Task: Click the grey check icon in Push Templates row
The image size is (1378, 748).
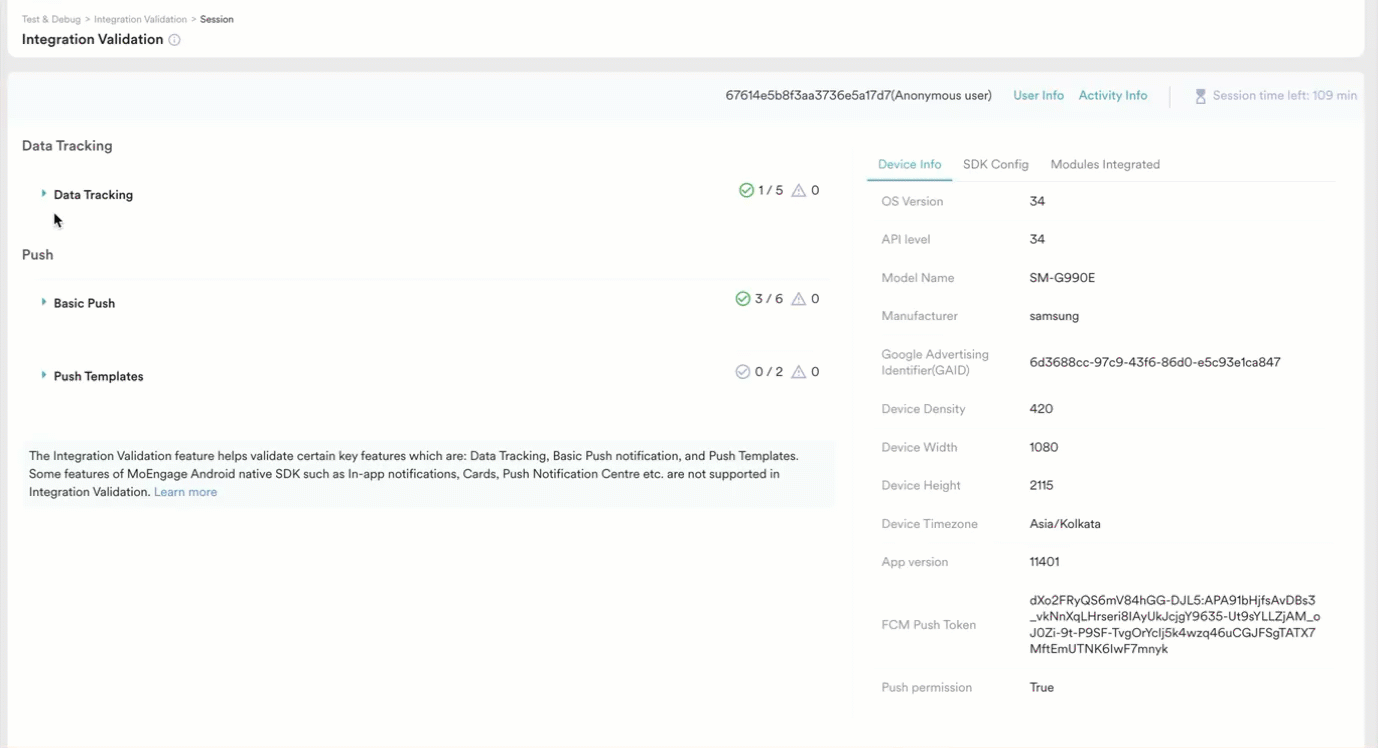Action: click(743, 372)
